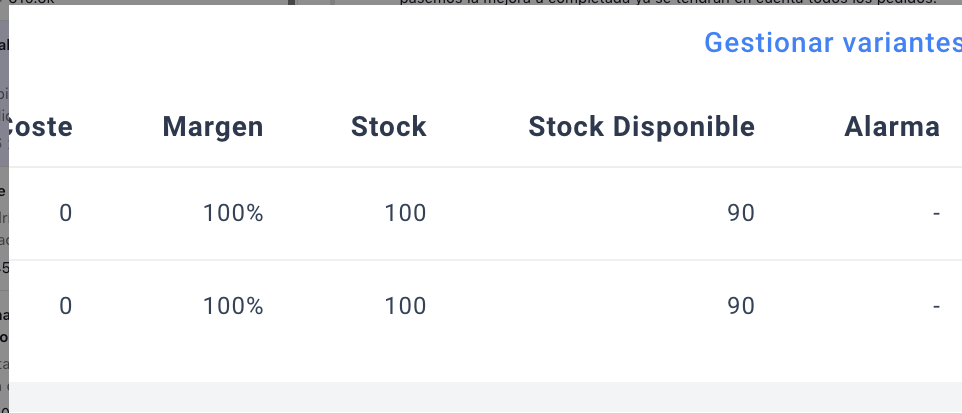Click the first row's Stock value 100

[x=405, y=213]
